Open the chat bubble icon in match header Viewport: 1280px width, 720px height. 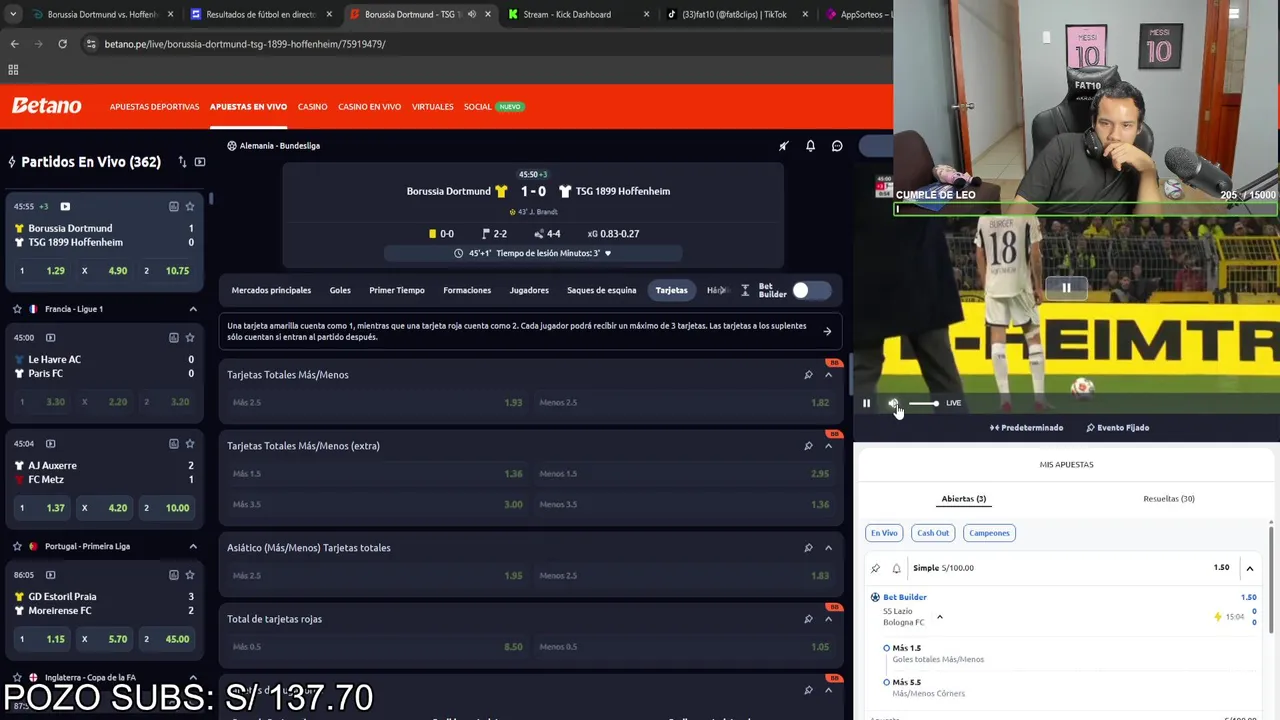(837, 146)
